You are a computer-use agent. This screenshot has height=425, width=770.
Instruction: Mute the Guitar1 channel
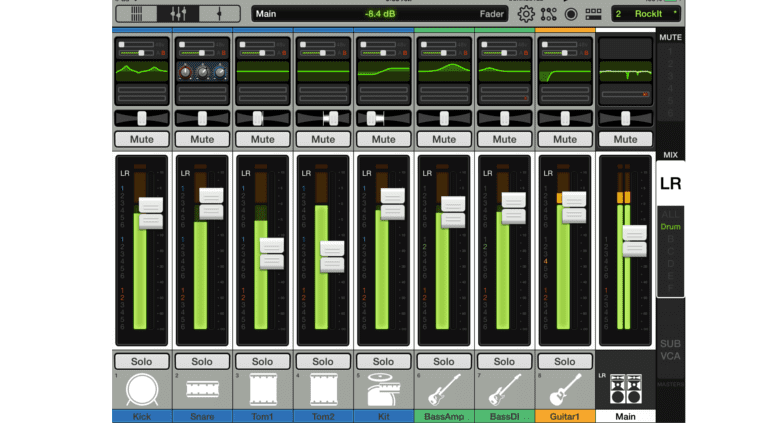[x=565, y=139]
